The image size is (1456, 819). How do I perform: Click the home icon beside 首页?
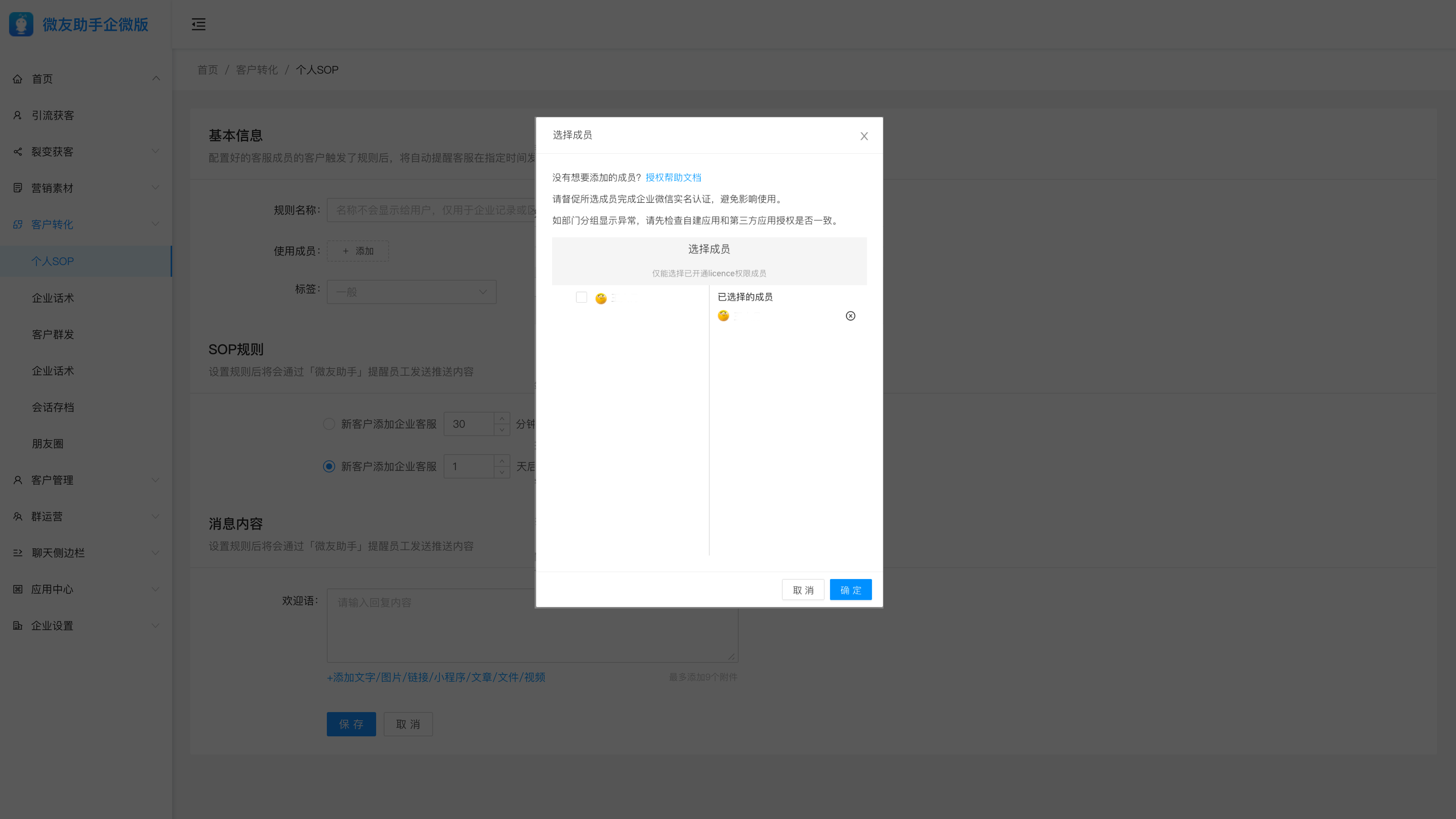(17, 78)
